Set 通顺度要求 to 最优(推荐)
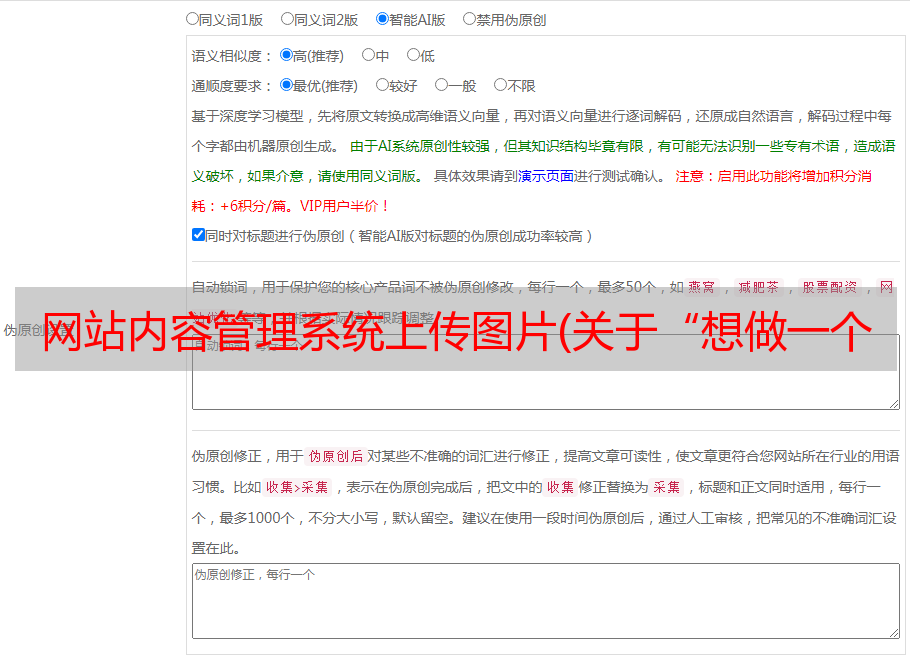Screen dimensions: 911x658 pyautogui.click(x=286, y=85)
